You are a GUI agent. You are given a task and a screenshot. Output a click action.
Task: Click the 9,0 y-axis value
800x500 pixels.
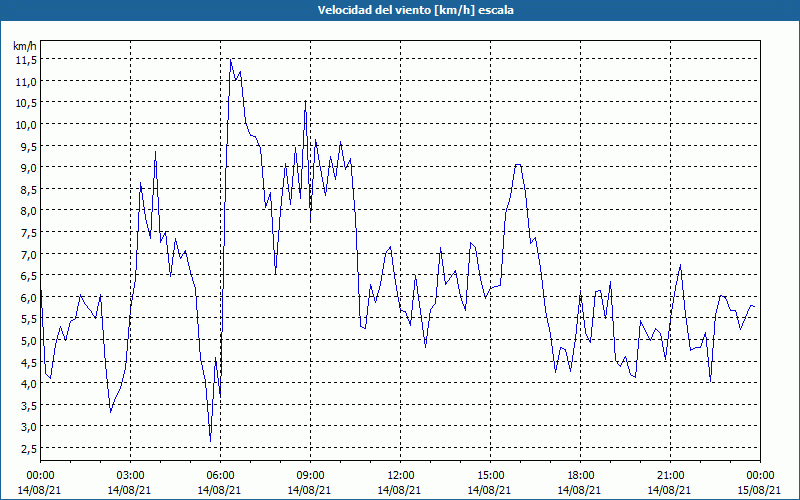point(29,167)
